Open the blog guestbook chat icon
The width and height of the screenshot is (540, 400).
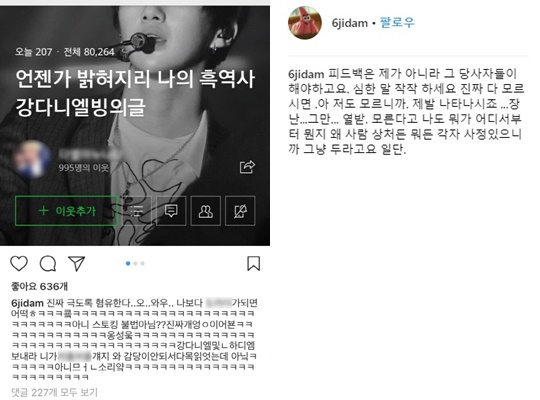(x=171, y=211)
